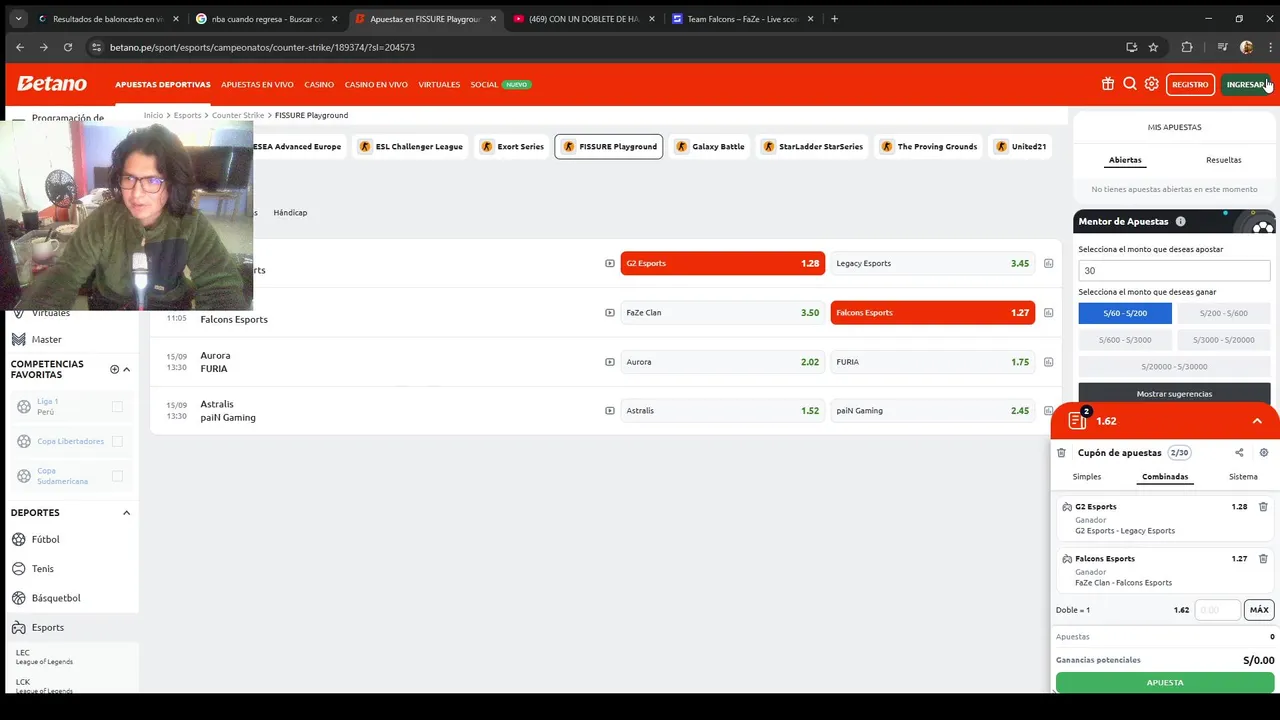Image resolution: width=1280 pixels, height=720 pixels.
Task: Check the Copa Sudamericana favorite checkbox
Action: (x=117, y=476)
